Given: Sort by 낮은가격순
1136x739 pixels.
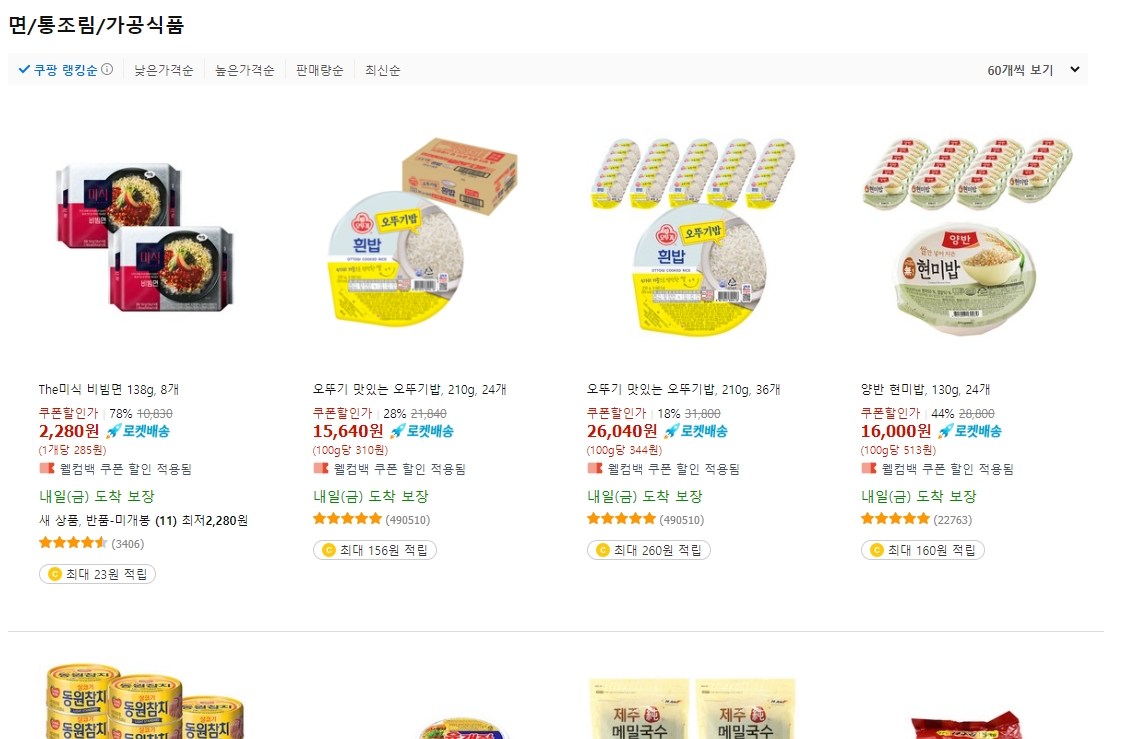Looking at the screenshot, I should (164, 70).
